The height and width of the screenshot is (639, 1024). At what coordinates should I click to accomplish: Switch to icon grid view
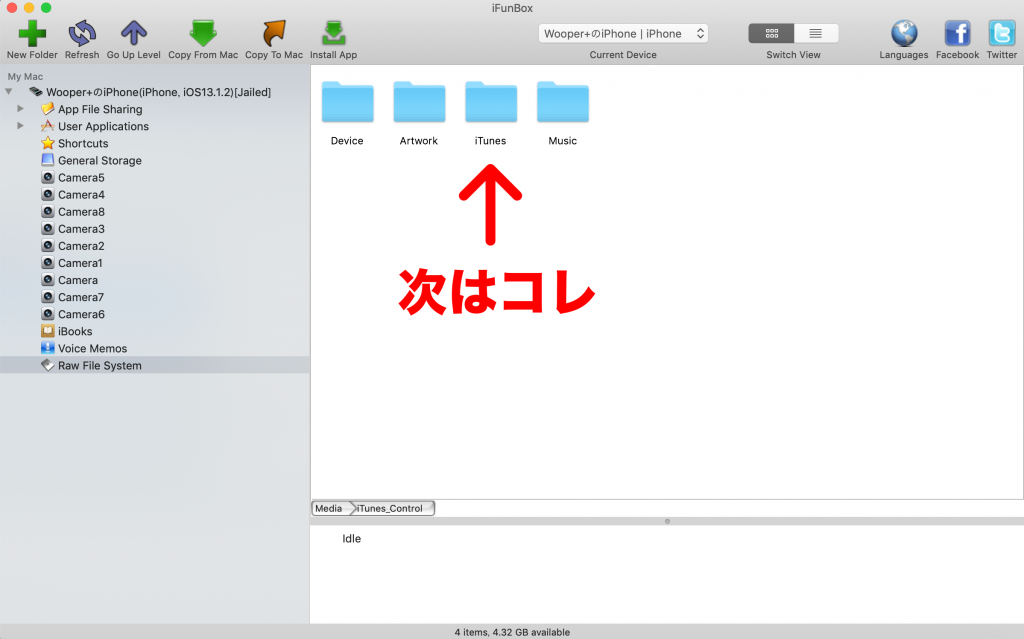(x=771, y=33)
